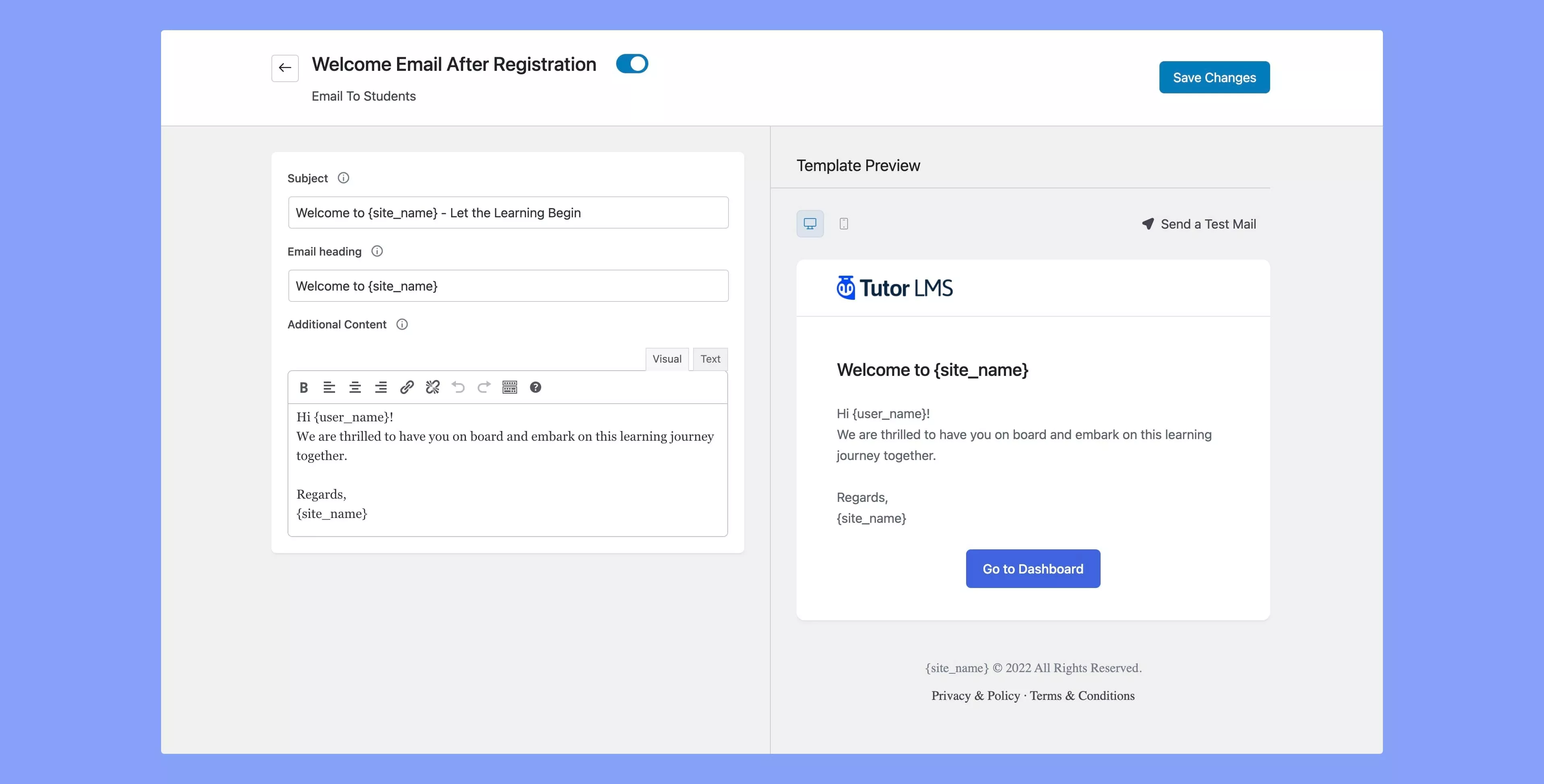Edit the Email heading input field
Screen dimensions: 1544x784
[508, 286]
